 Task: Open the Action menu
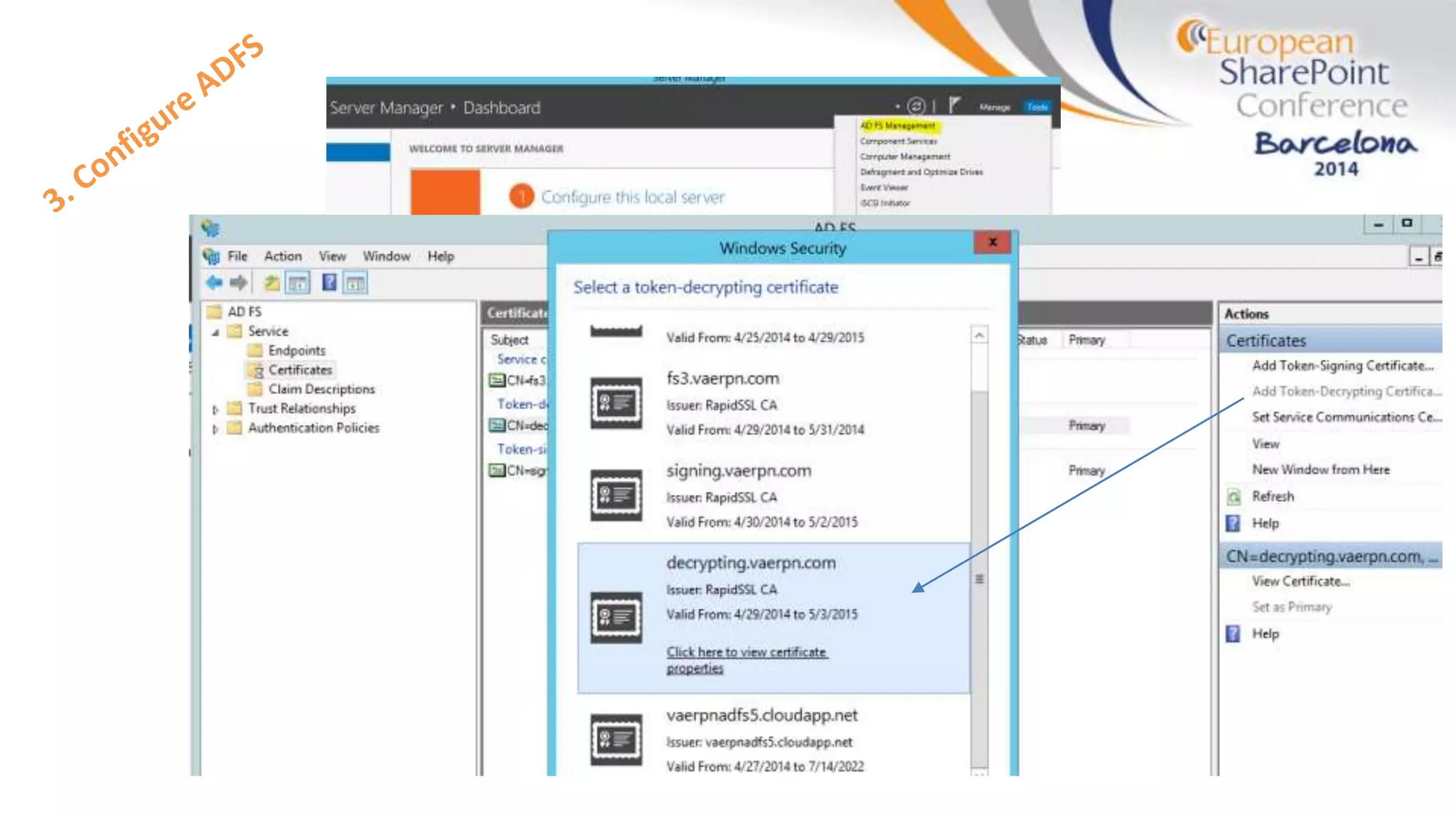click(x=282, y=256)
